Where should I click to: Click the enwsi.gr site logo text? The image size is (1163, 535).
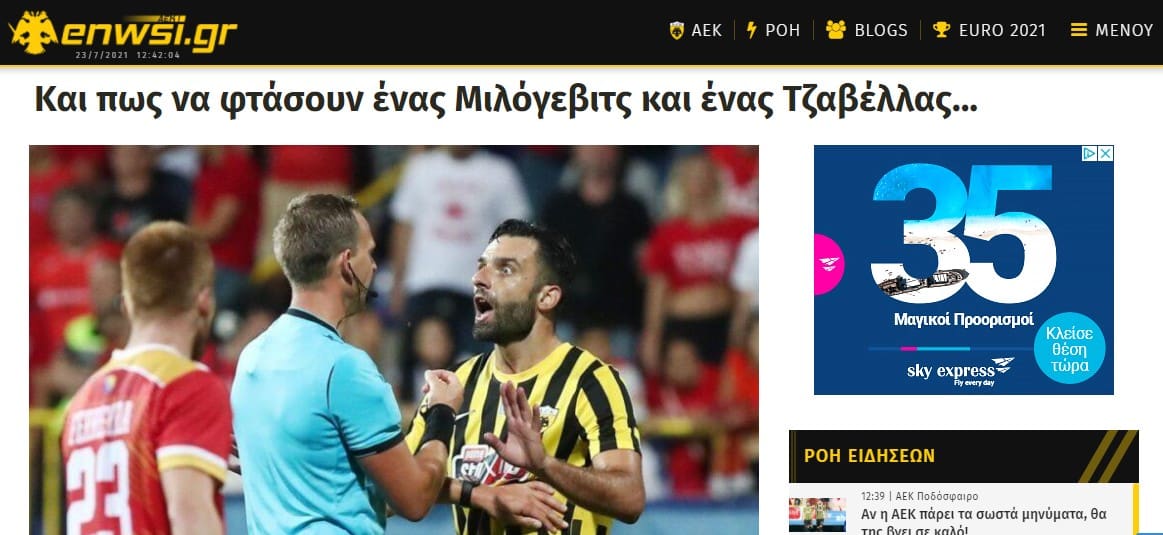[149, 32]
